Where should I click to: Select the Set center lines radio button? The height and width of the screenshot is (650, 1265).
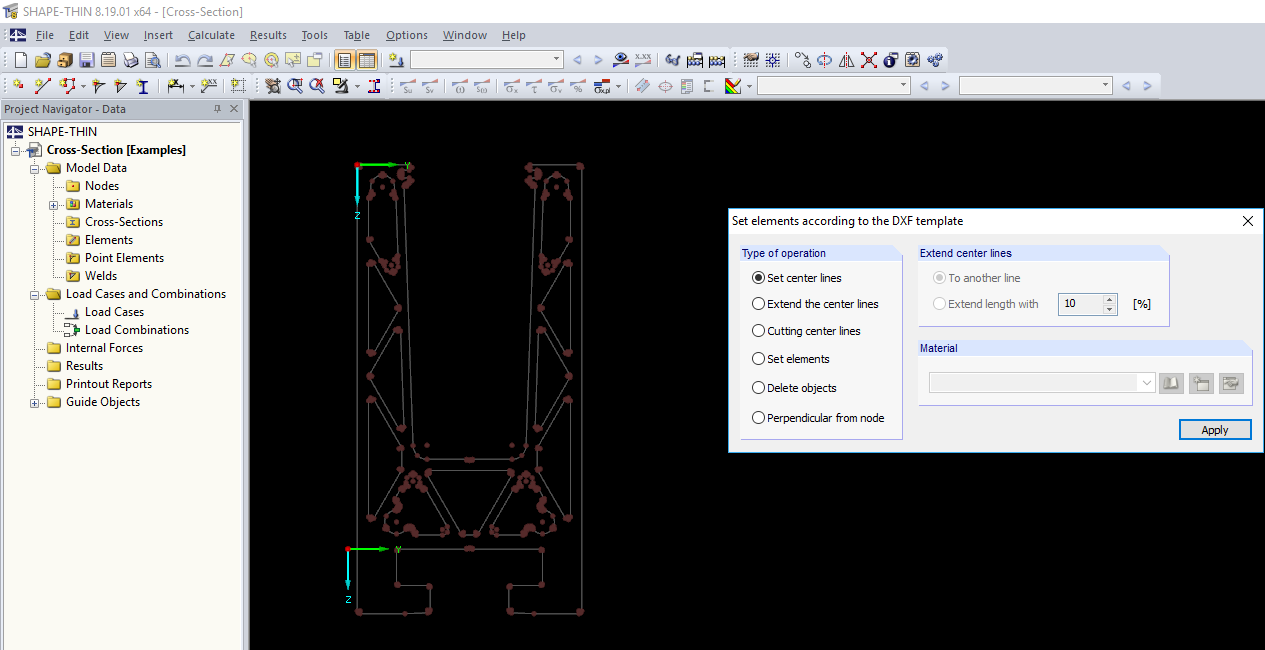tap(758, 277)
